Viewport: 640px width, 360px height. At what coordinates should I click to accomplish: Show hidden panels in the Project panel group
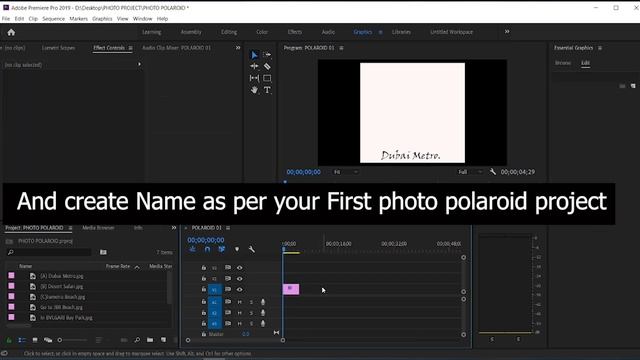click(x=174, y=228)
